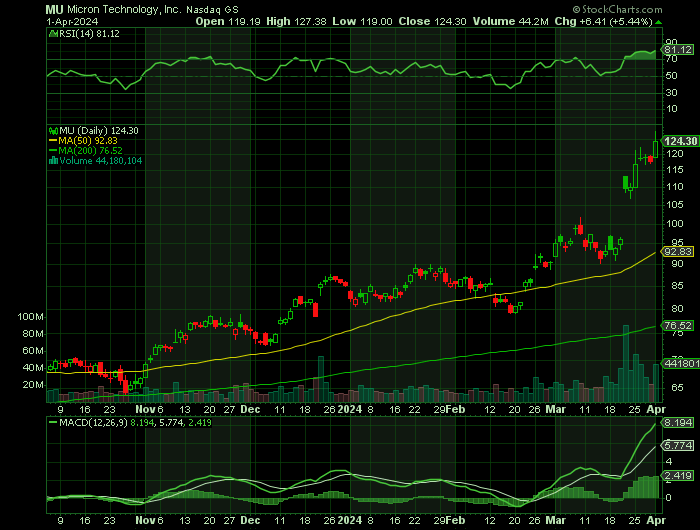This screenshot has height=530, width=700.
Task: Click the candlestick icon before MU (Daily)
Action: 53,131
